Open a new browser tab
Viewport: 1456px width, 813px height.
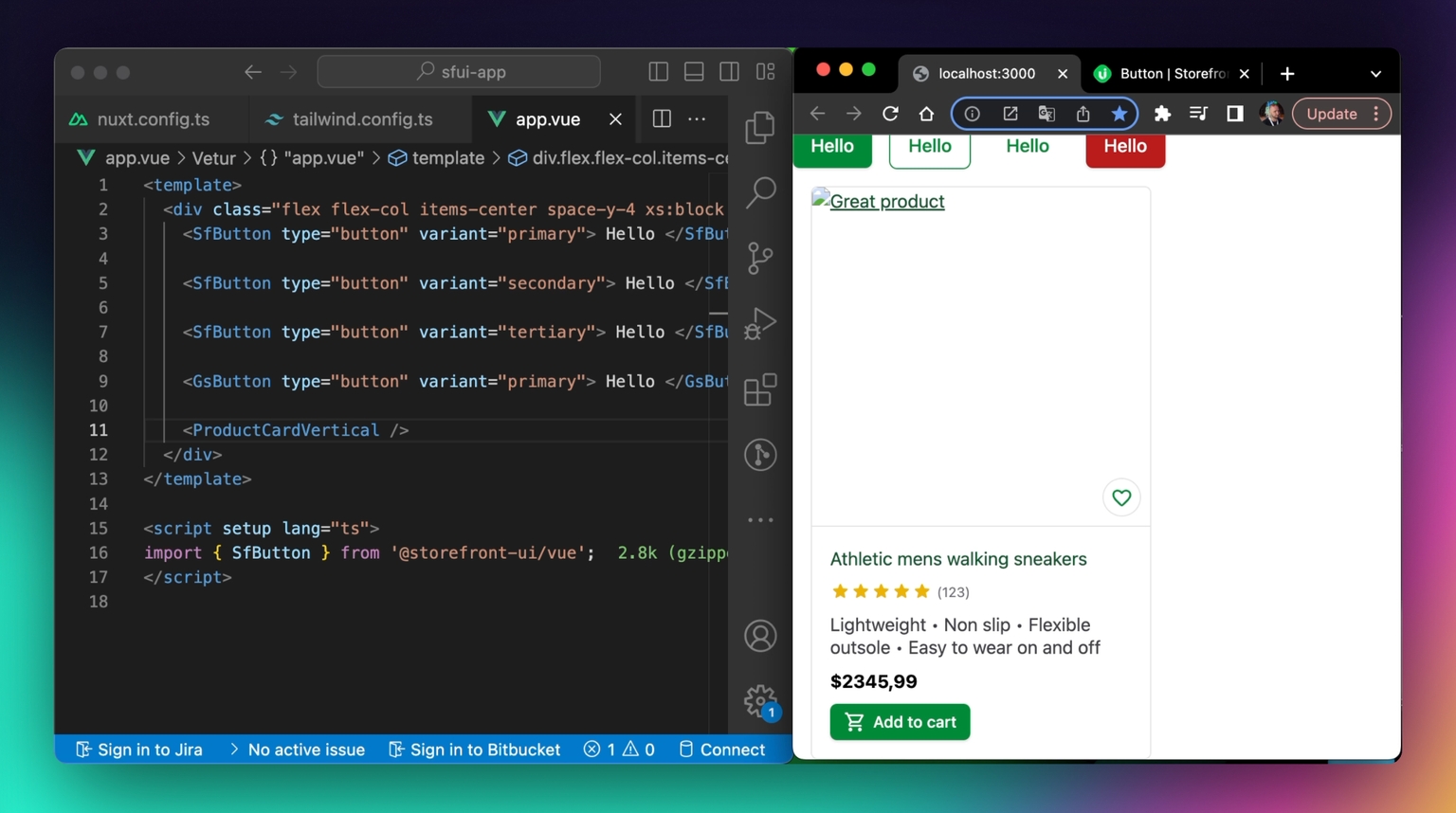point(1287,73)
